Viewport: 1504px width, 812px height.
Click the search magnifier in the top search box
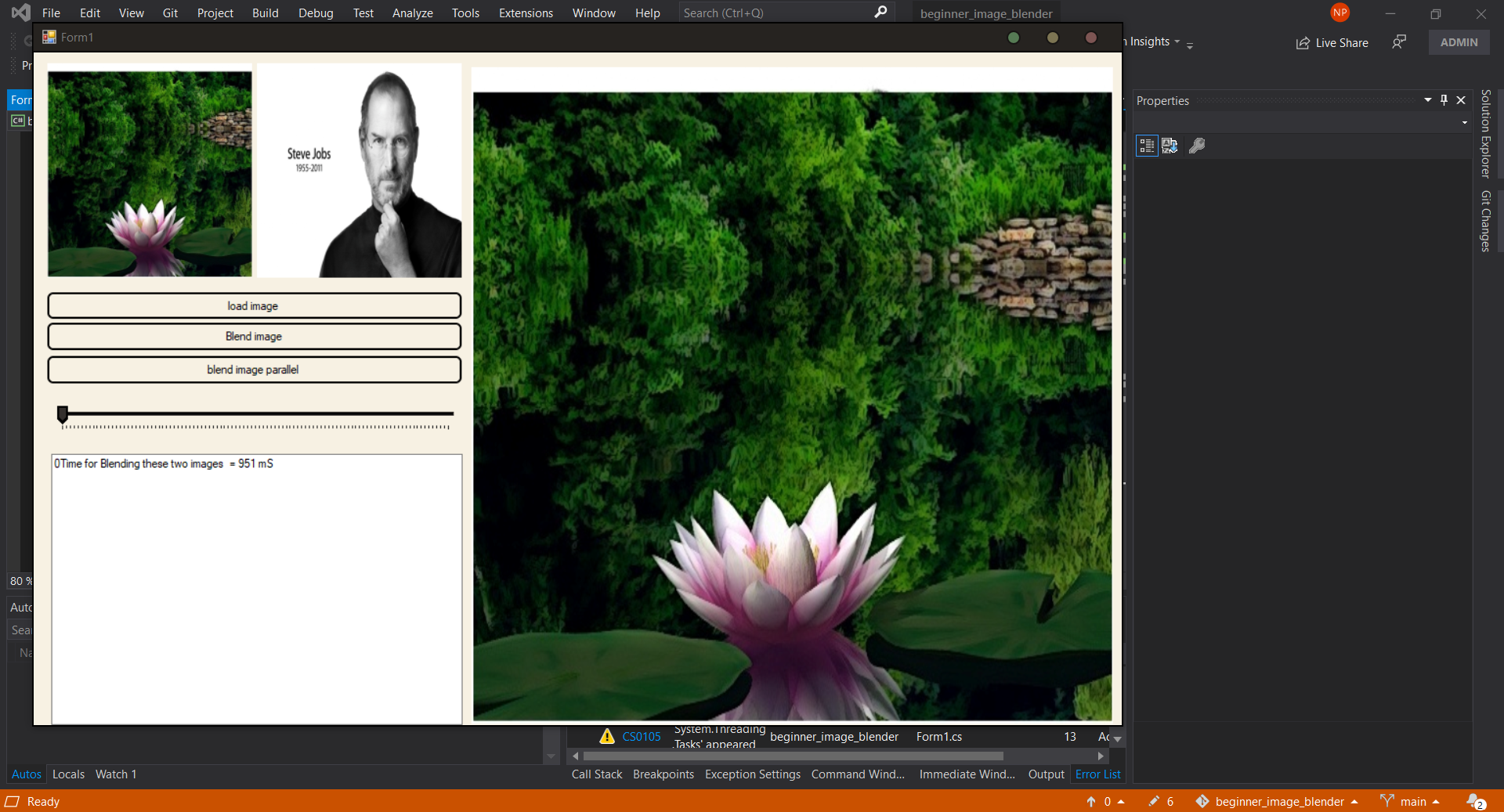880,13
